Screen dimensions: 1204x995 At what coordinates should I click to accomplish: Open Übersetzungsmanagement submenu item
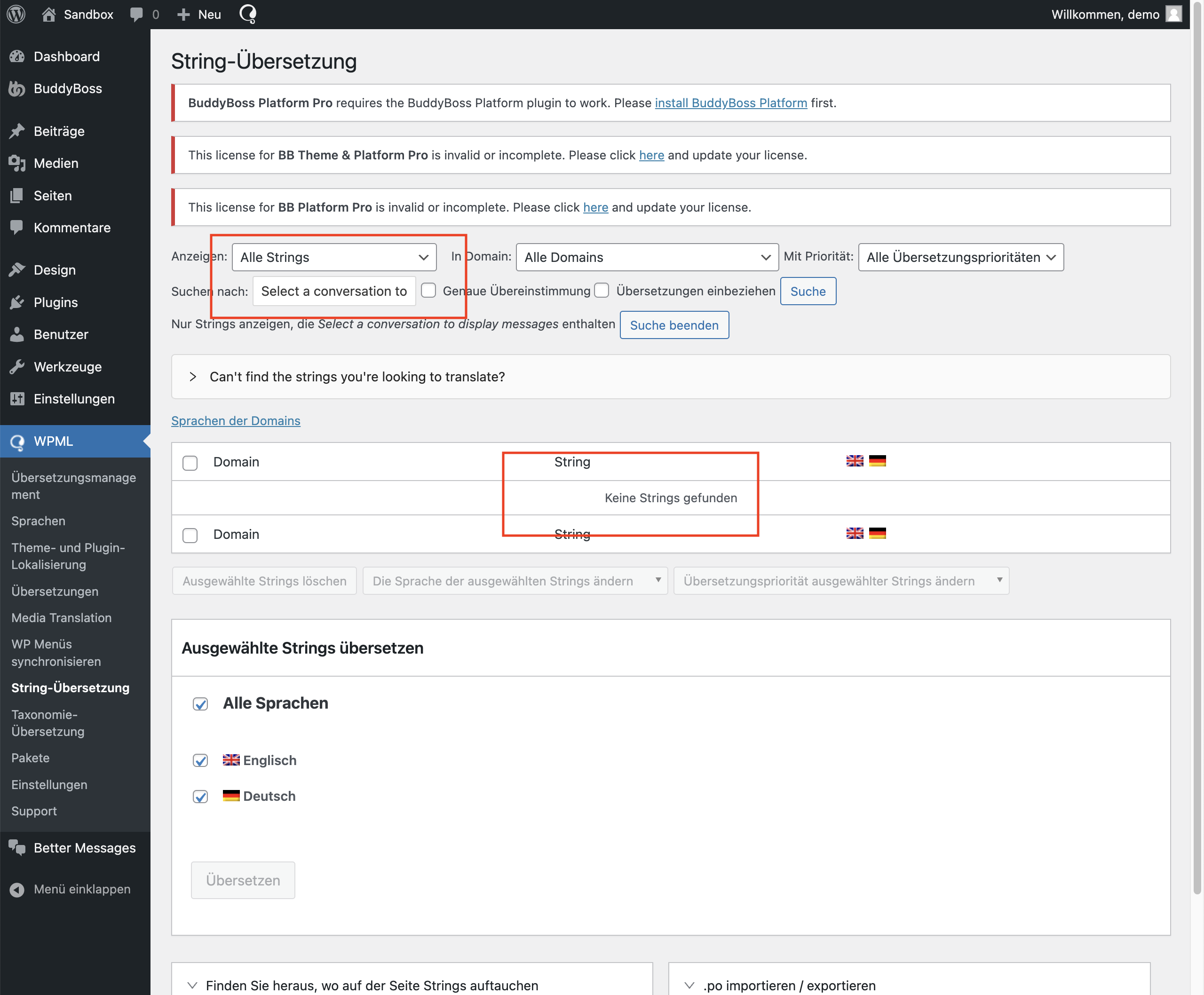point(74,486)
